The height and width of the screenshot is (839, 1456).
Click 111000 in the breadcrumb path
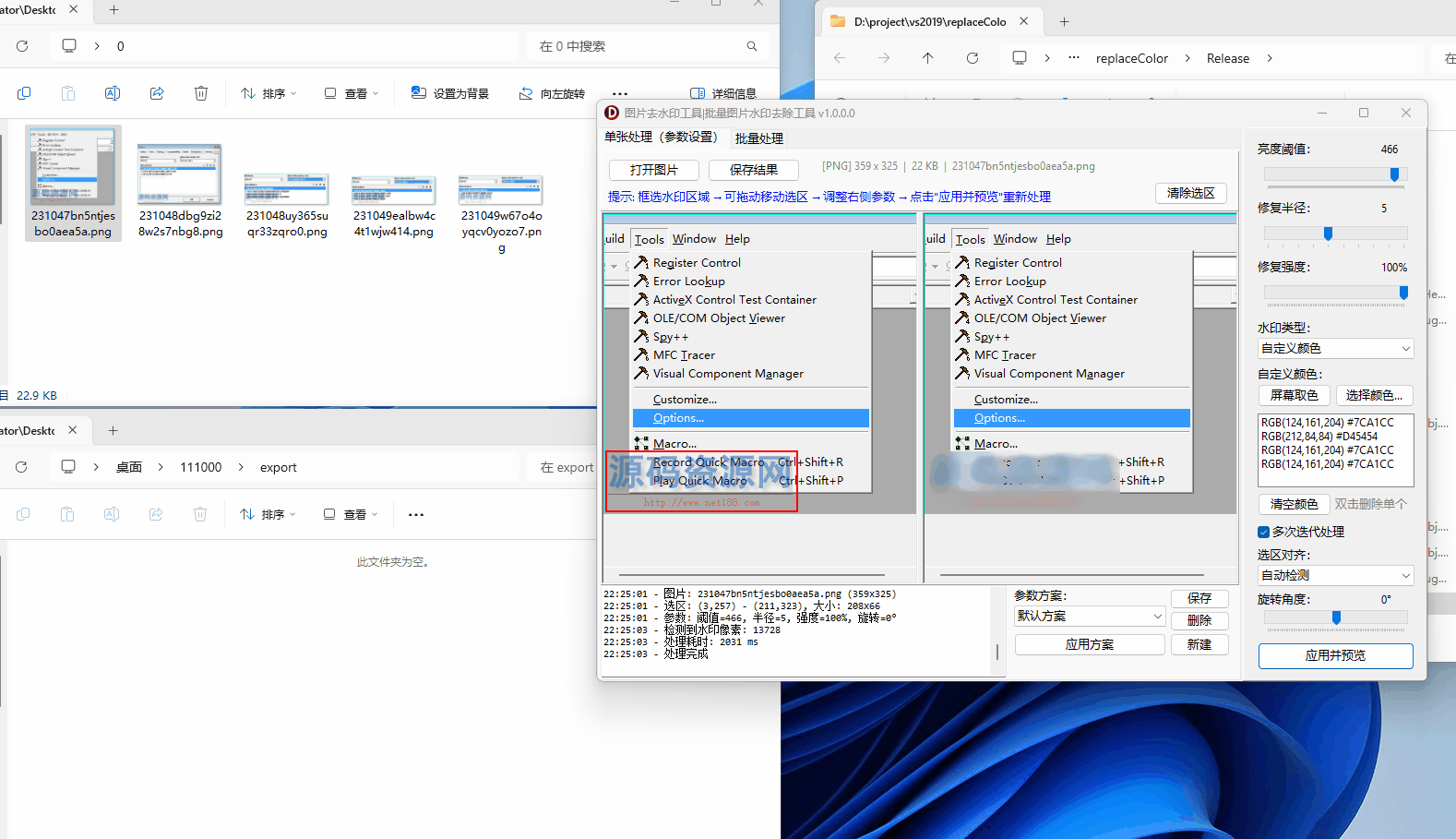201,467
